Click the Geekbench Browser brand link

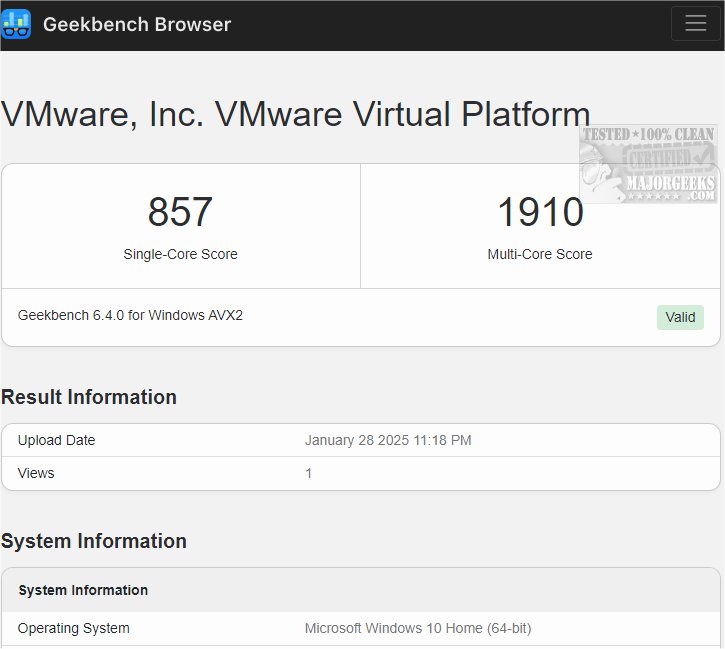(x=136, y=24)
